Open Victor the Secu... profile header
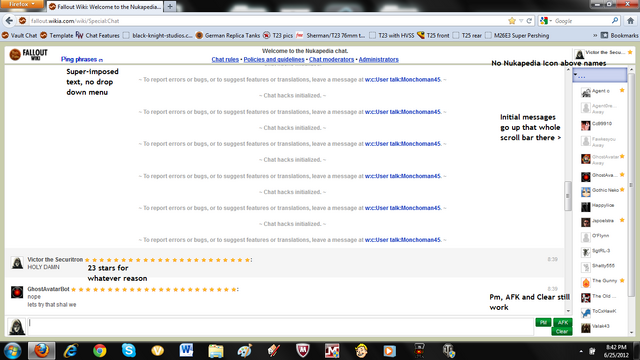The width and height of the screenshot is (640, 360). coord(603,53)
